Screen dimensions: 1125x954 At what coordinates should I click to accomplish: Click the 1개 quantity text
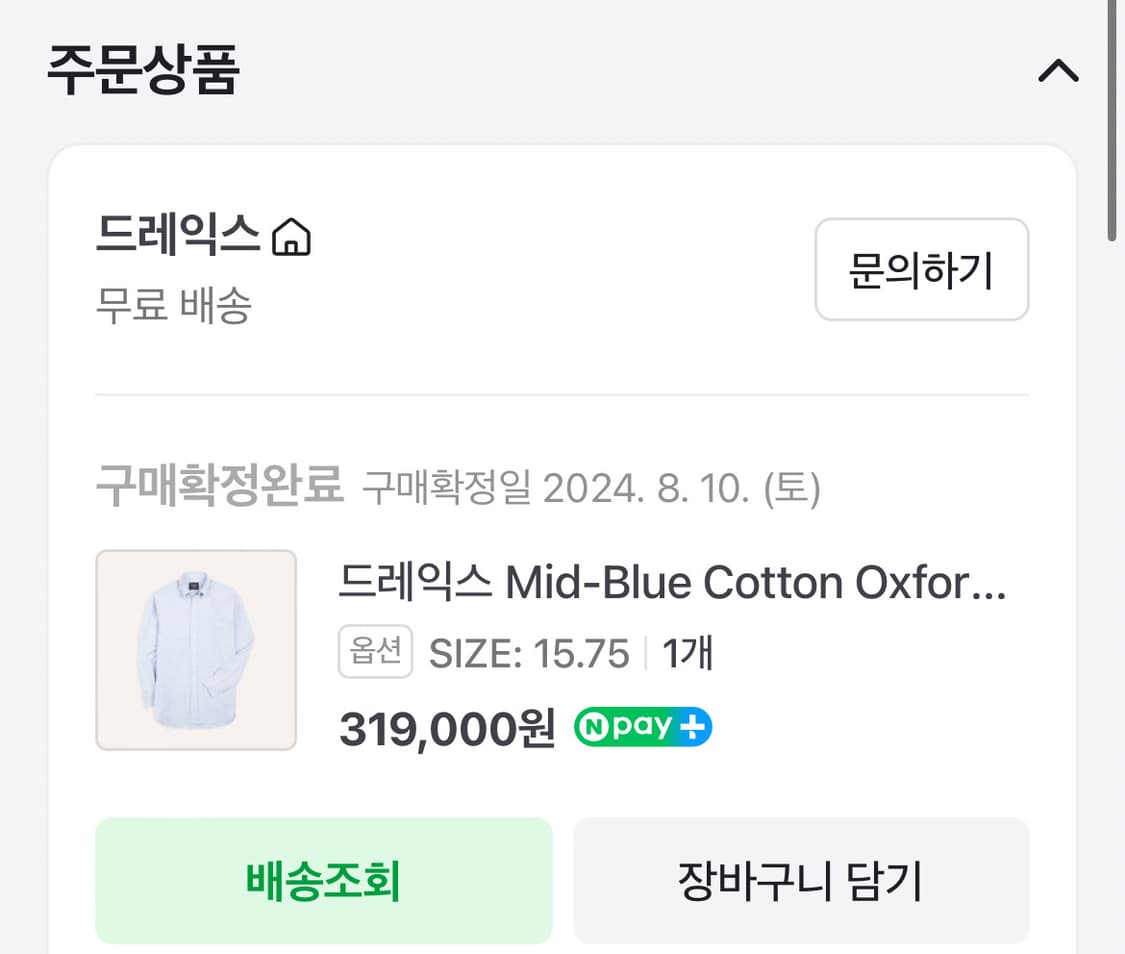[687, 654]
